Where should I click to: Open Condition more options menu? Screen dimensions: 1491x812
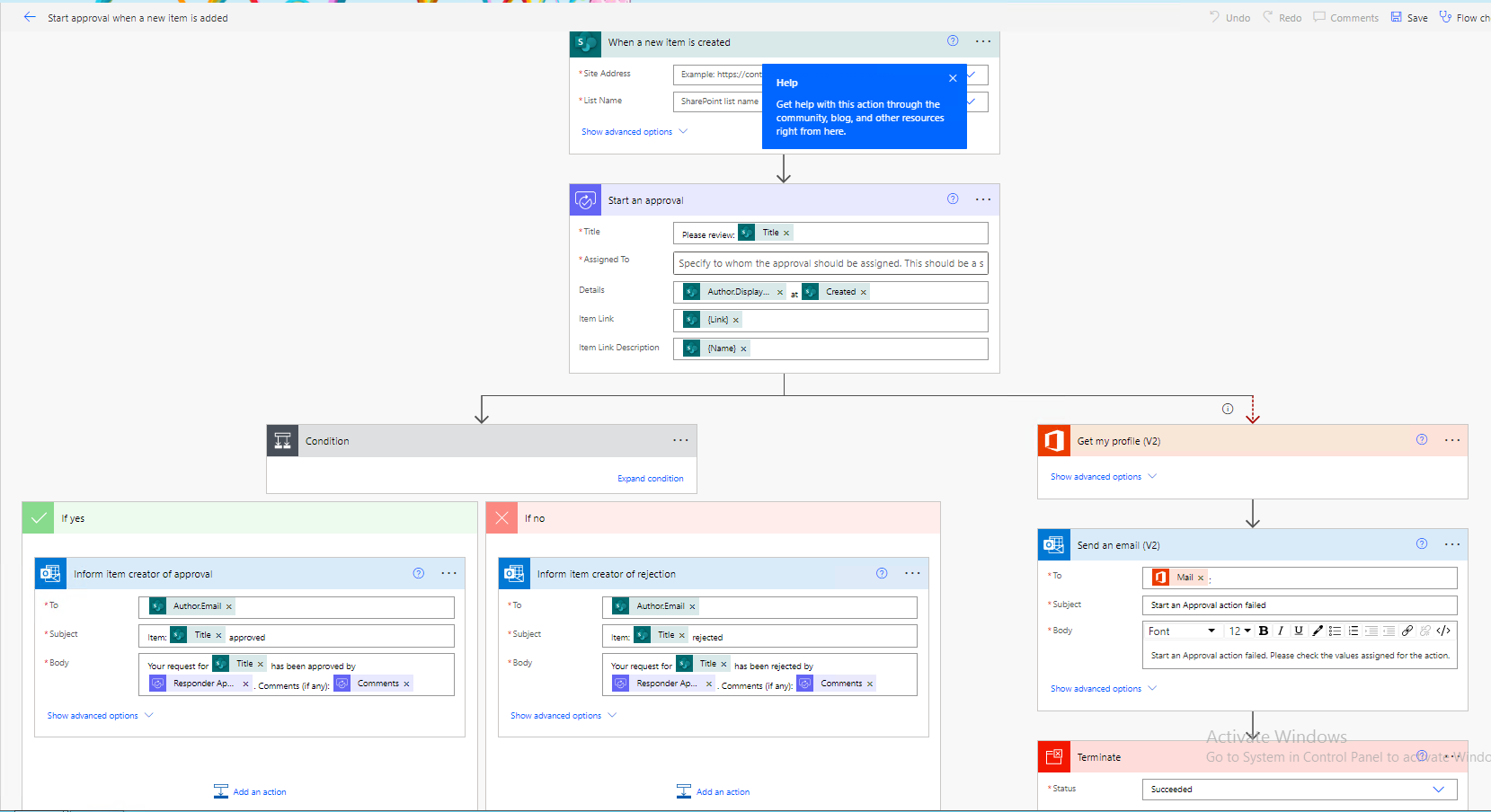pyautogui.click(x=680, y=440)
